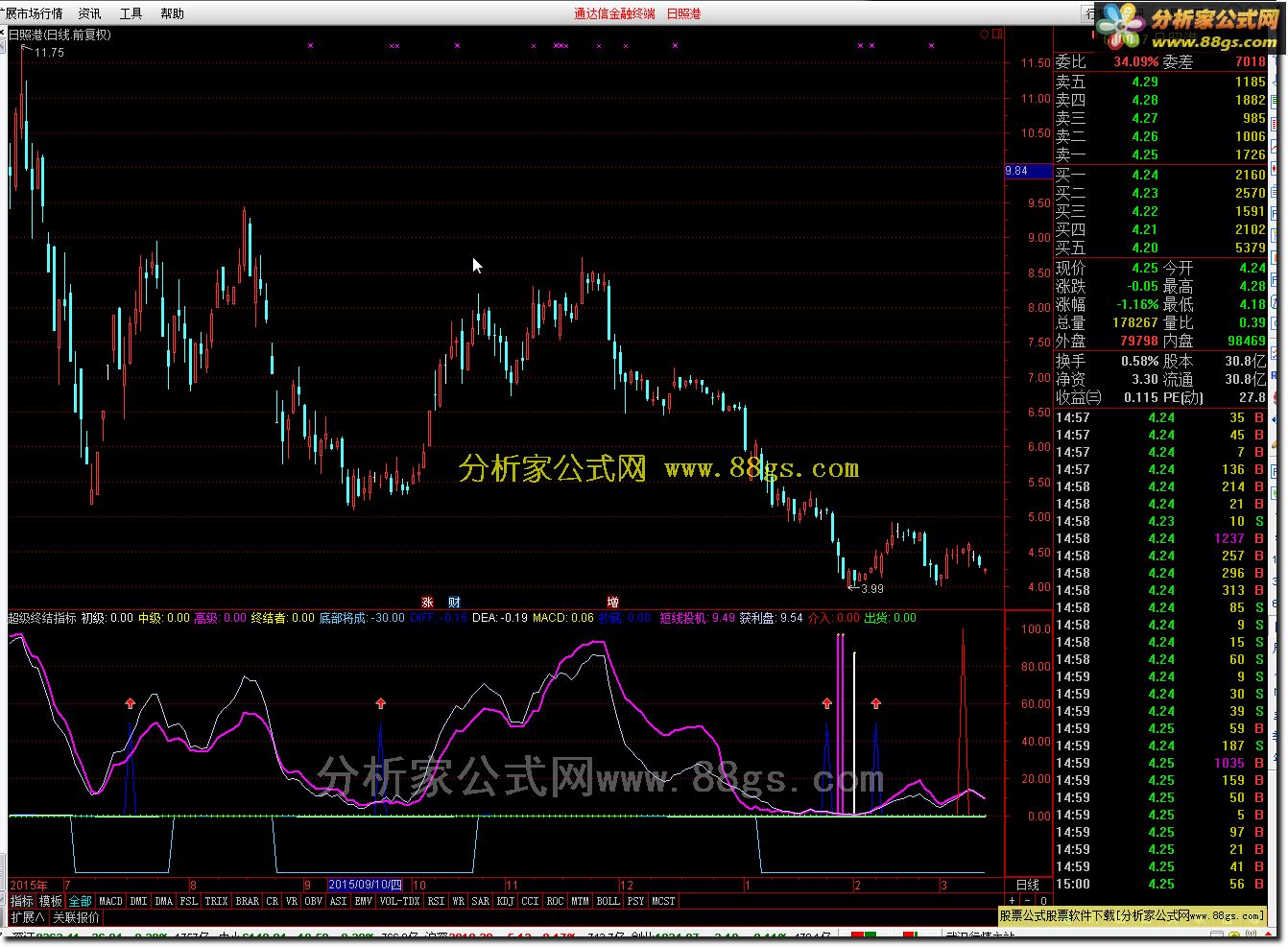Expand the 扩展 panel
Screen dimensions: 1288x947
click(27, 917)
